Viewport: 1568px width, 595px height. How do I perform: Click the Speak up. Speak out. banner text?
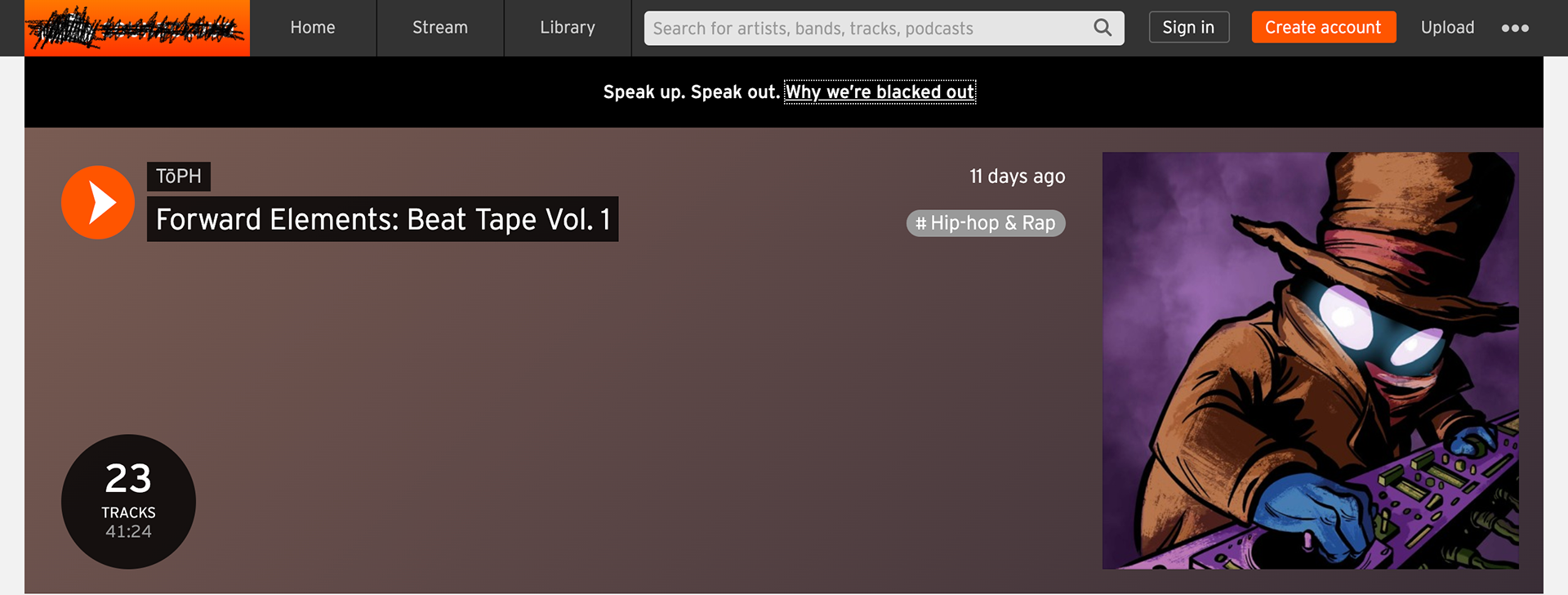click(692, 92)
